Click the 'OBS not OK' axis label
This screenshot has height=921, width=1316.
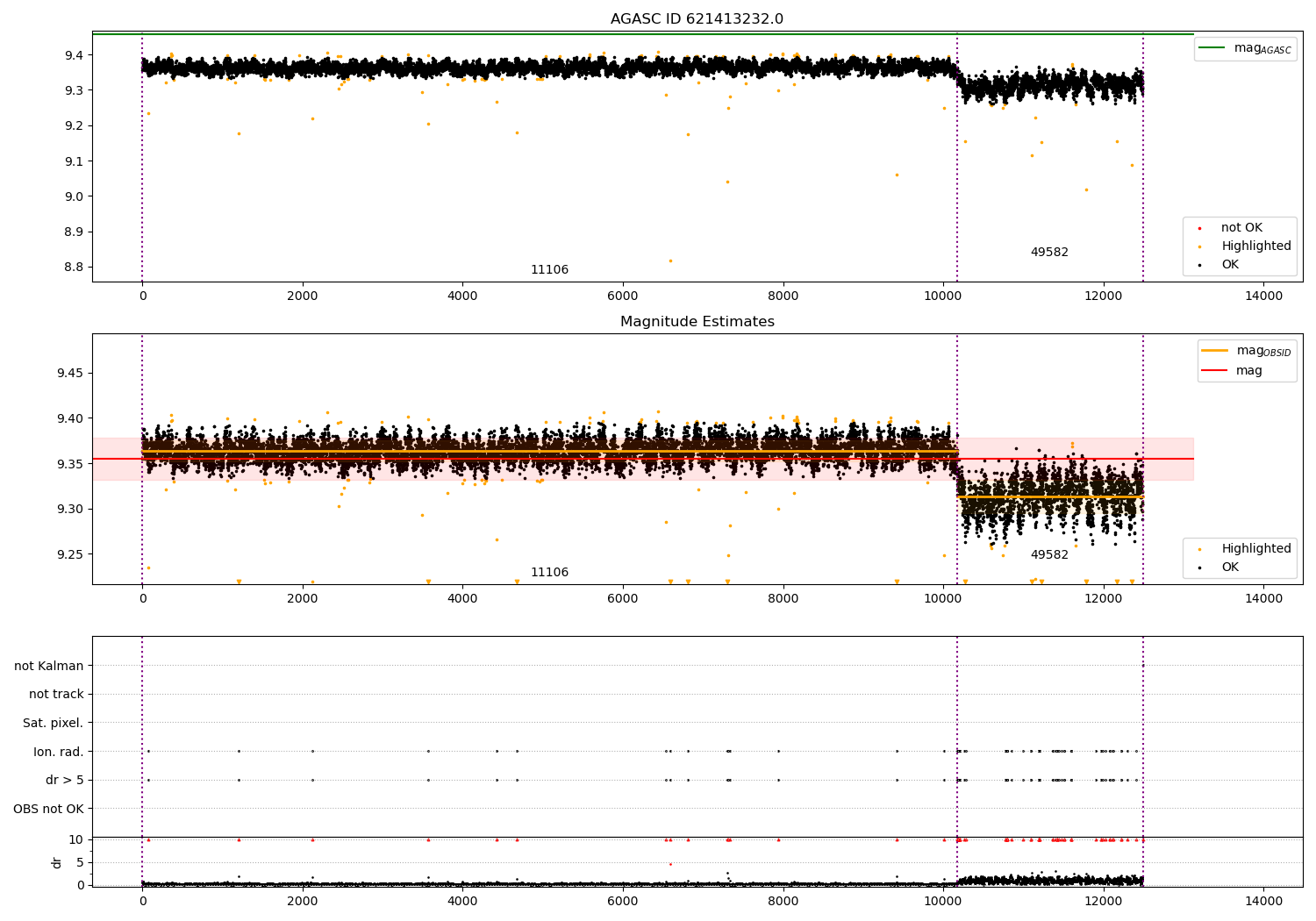pyautogui.click(x=49, y=809)
